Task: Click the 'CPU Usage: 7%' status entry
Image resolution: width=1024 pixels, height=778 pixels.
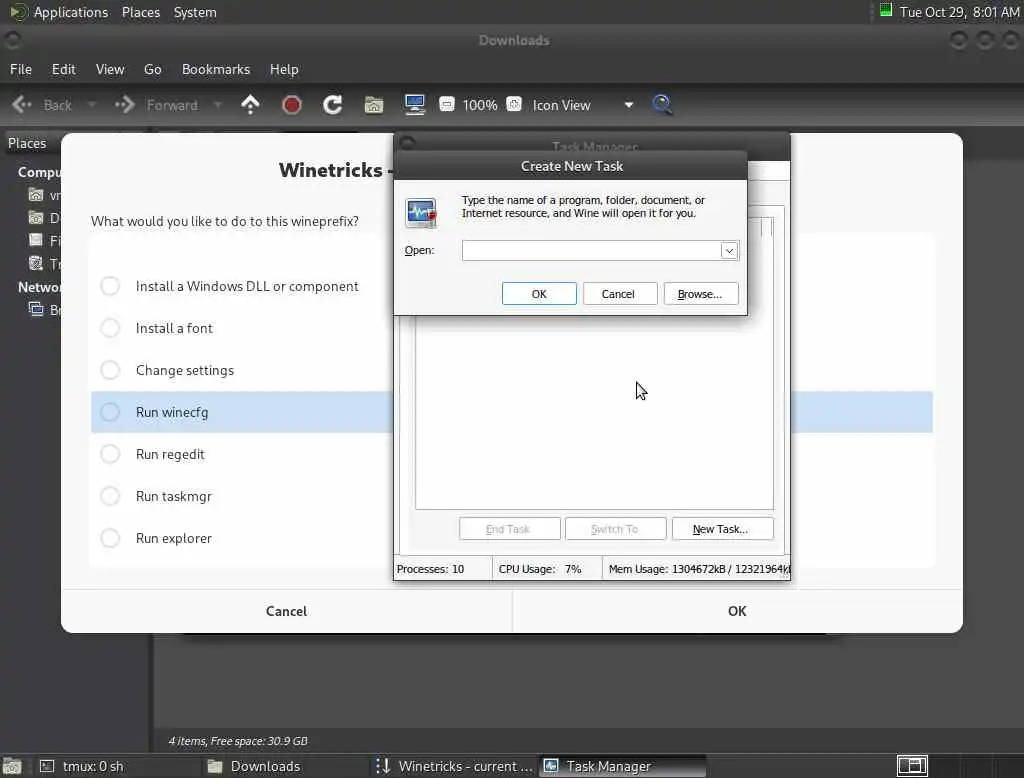Action: click(540, 569)
